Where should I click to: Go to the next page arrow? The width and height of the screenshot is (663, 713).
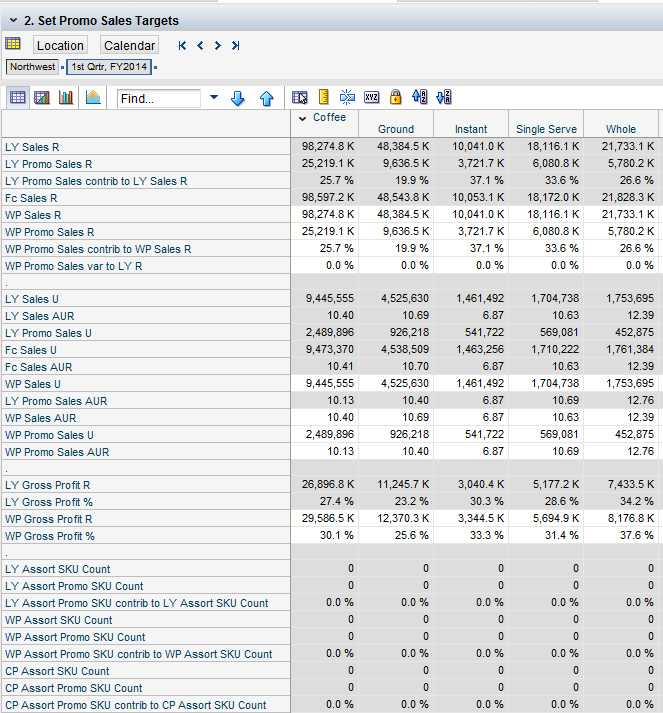218,45
